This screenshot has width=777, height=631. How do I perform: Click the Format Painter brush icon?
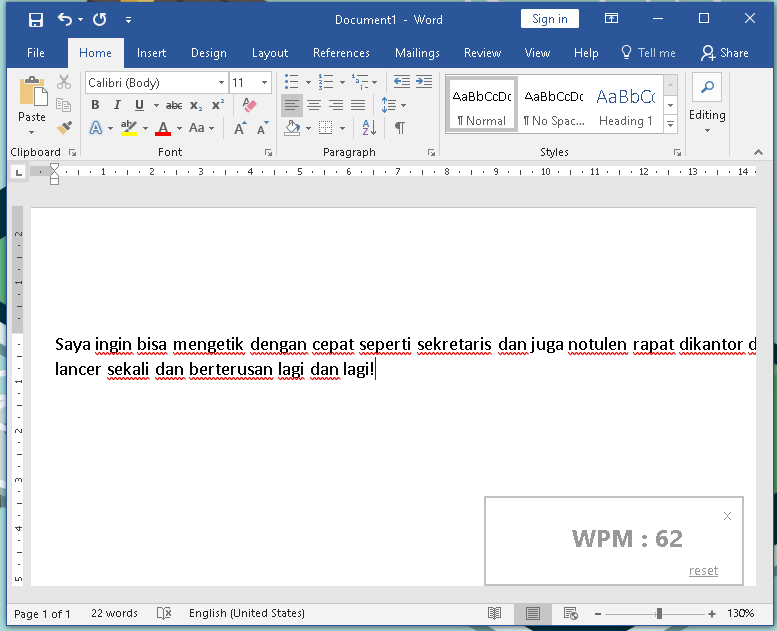64,128
